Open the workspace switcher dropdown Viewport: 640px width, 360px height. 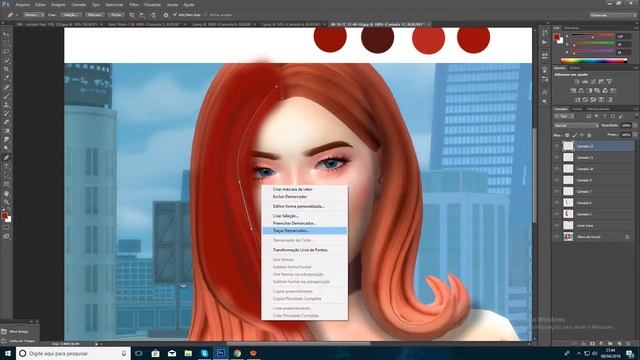pyautogui.click(x=613, y=15)
